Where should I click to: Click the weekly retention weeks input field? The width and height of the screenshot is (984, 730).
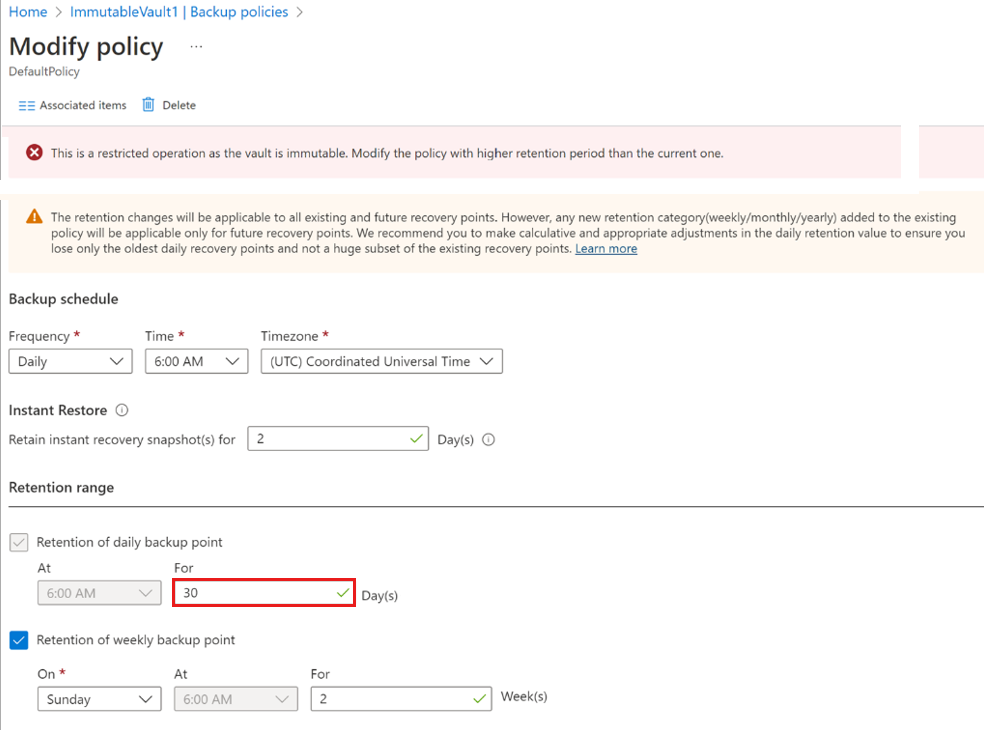pyautogui.click(x=393, y=699)
